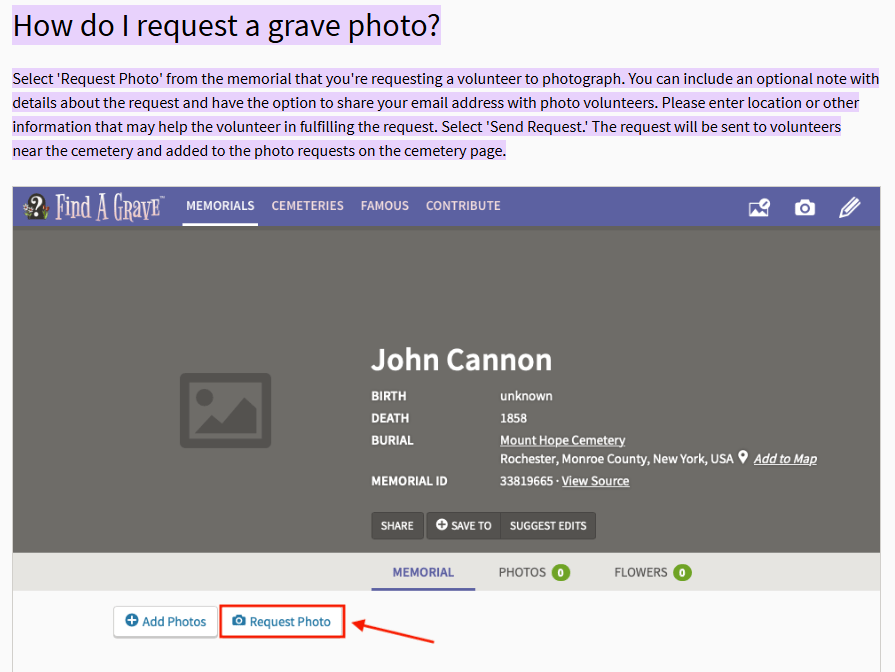The height and width of the screenshot is (672, 895).
Task: Click the Add Photos button
Action: (165, 622)
